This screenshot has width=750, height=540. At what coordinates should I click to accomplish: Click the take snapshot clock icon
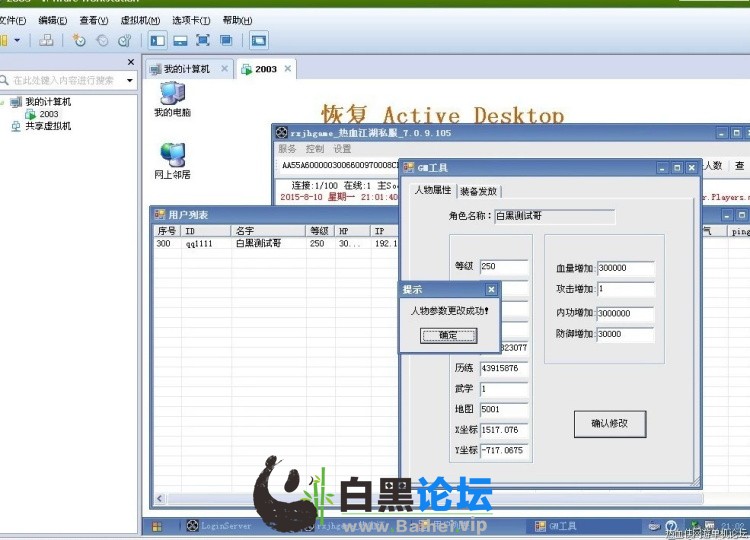[79, 41]
